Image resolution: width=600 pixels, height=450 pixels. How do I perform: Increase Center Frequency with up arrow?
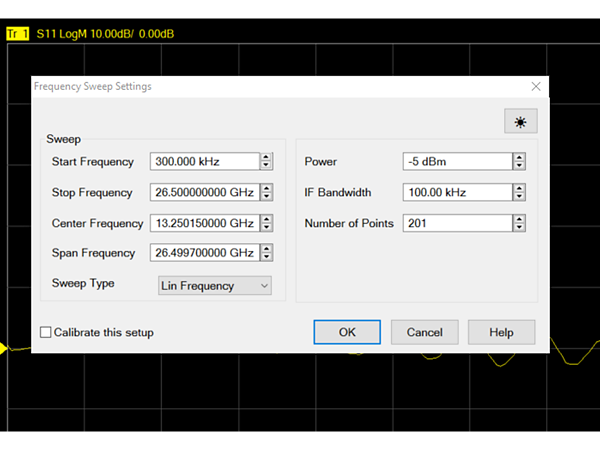[x=266, y=218]
